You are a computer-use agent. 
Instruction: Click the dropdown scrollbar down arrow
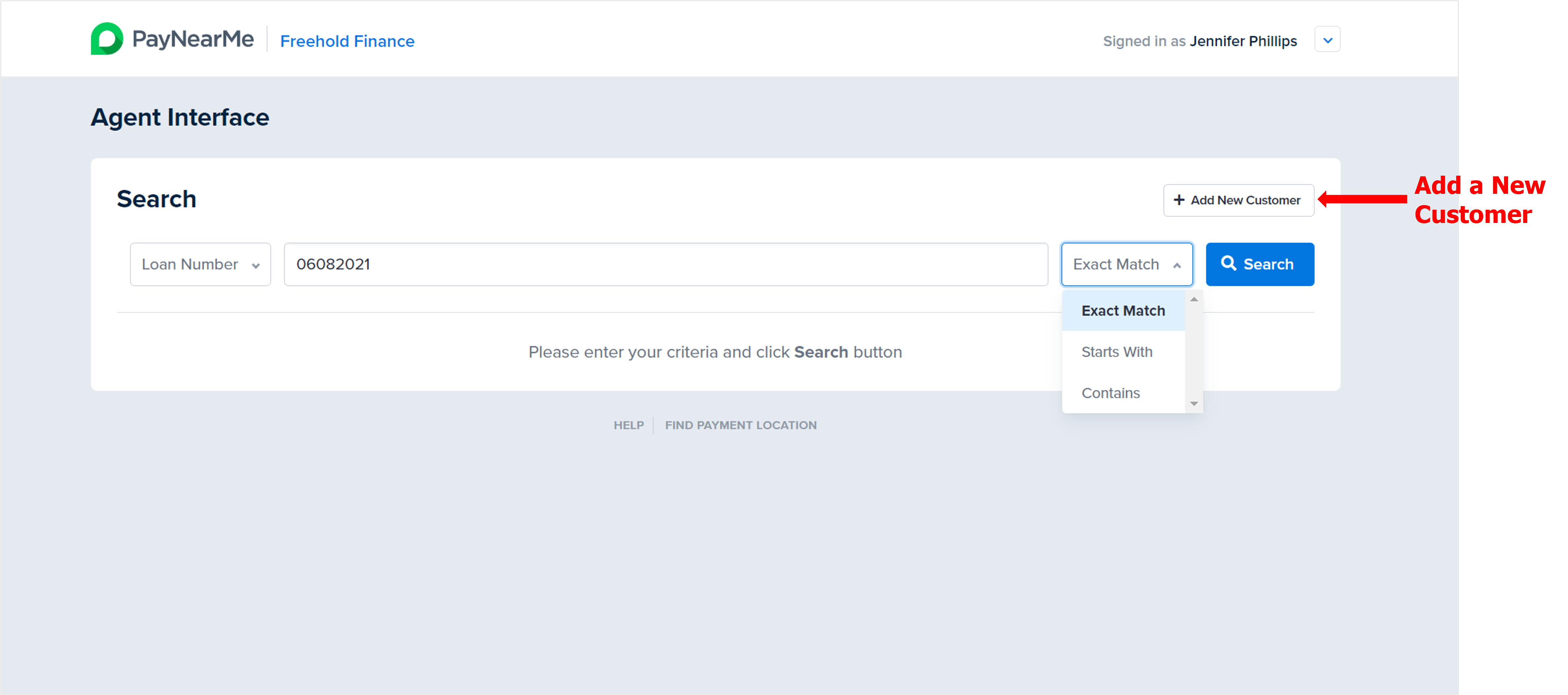[1194, 404]
